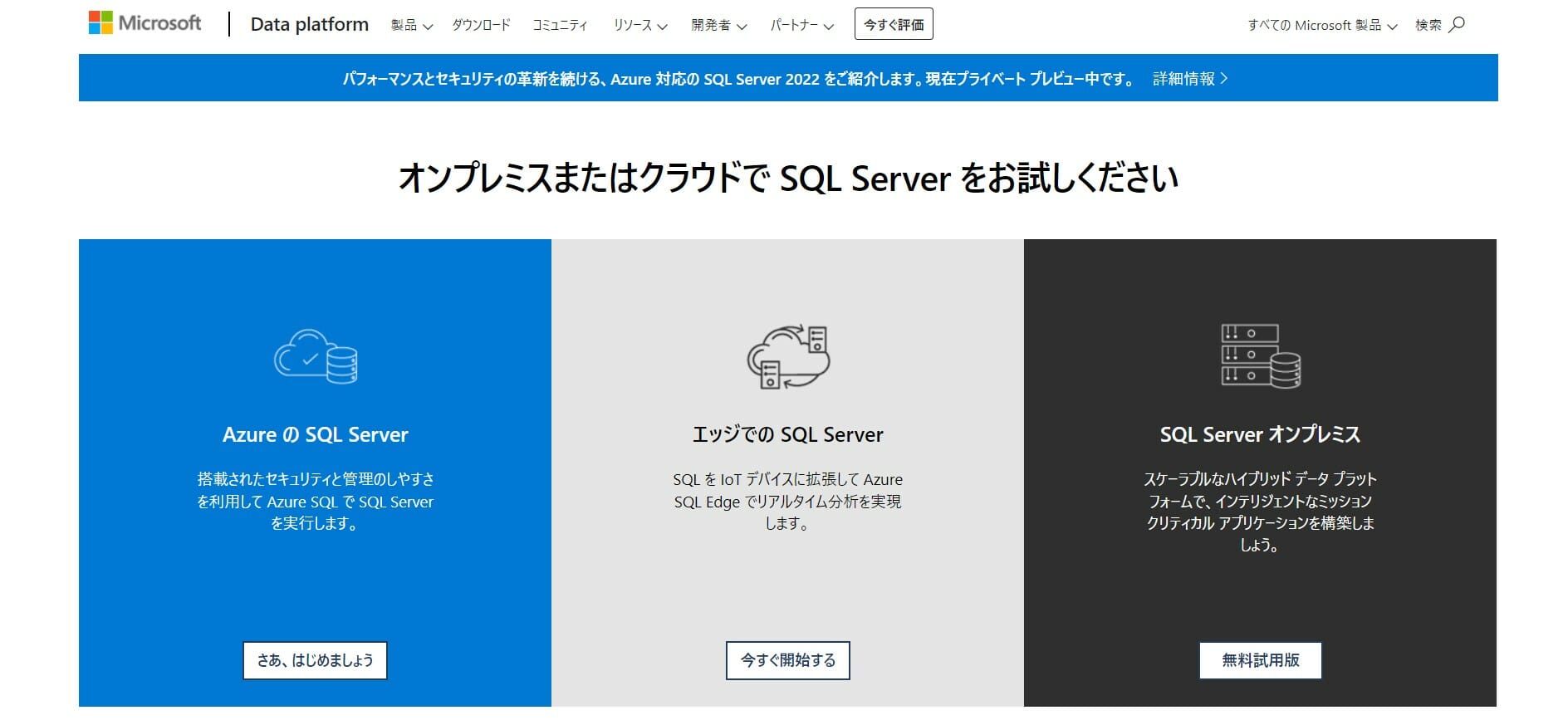Click 今すぐ開始する button
This screenshot has width=1568, height=720.
788,660
